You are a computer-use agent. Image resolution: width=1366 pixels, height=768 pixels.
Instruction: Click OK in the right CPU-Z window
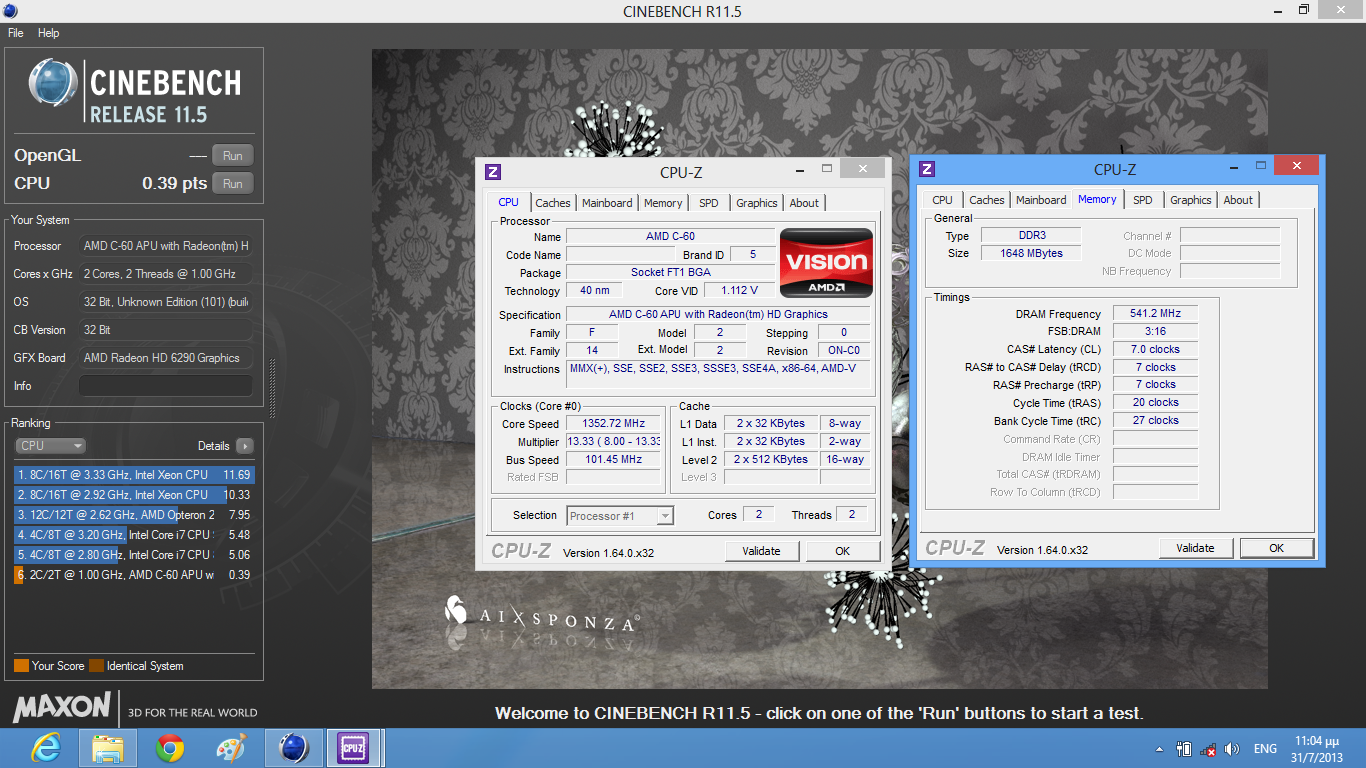point(1277,548)
